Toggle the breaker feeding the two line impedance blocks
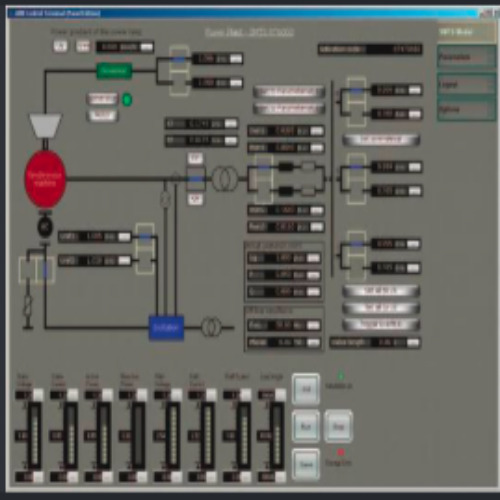500x500 pixels. [264, 179]
